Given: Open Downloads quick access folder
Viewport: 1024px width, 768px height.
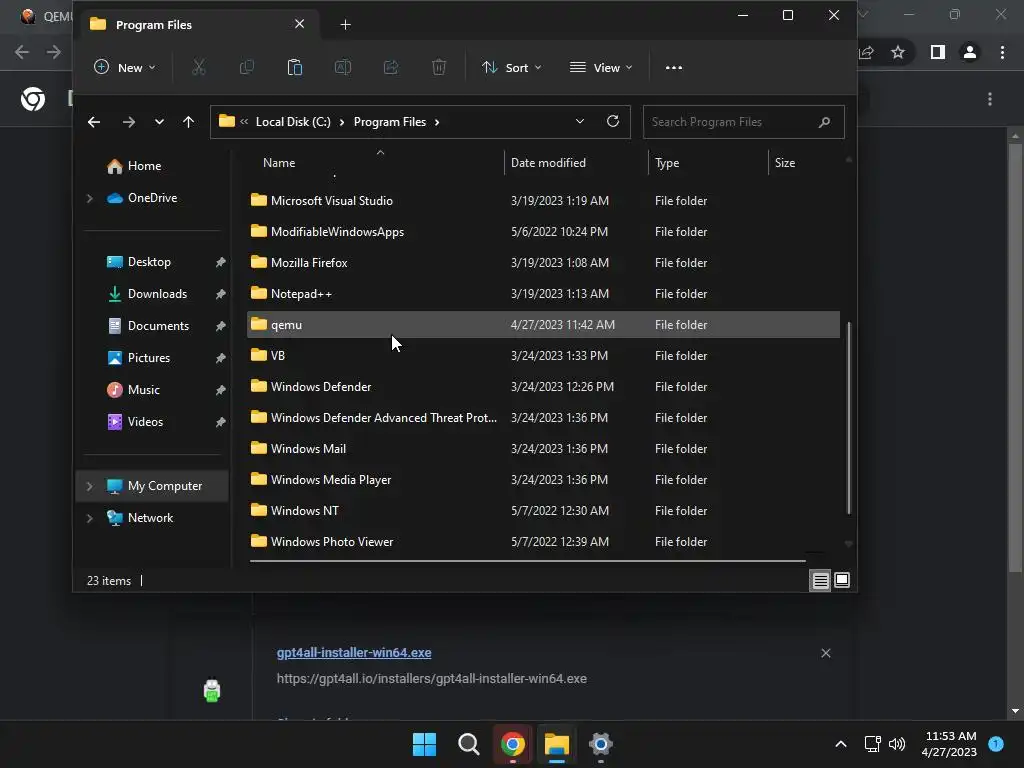Looking at the screenshot, I should tap(148, 294).
